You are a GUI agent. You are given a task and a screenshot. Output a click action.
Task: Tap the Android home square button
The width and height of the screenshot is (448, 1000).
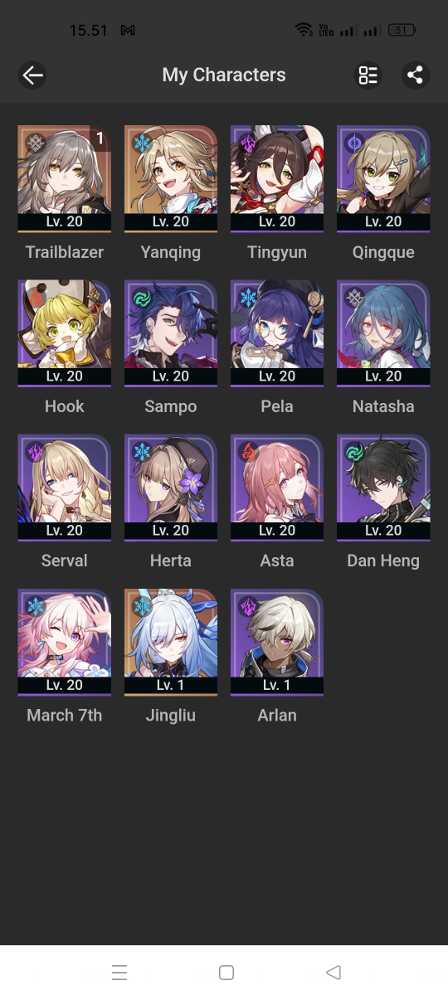pos(226,972)
